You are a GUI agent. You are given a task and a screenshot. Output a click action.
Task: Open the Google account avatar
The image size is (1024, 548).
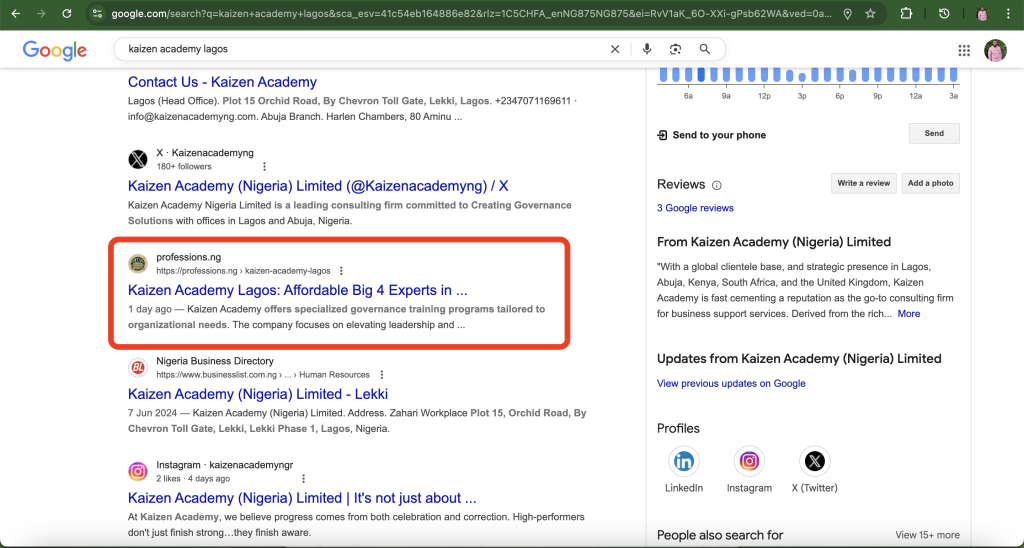[995, 50]
